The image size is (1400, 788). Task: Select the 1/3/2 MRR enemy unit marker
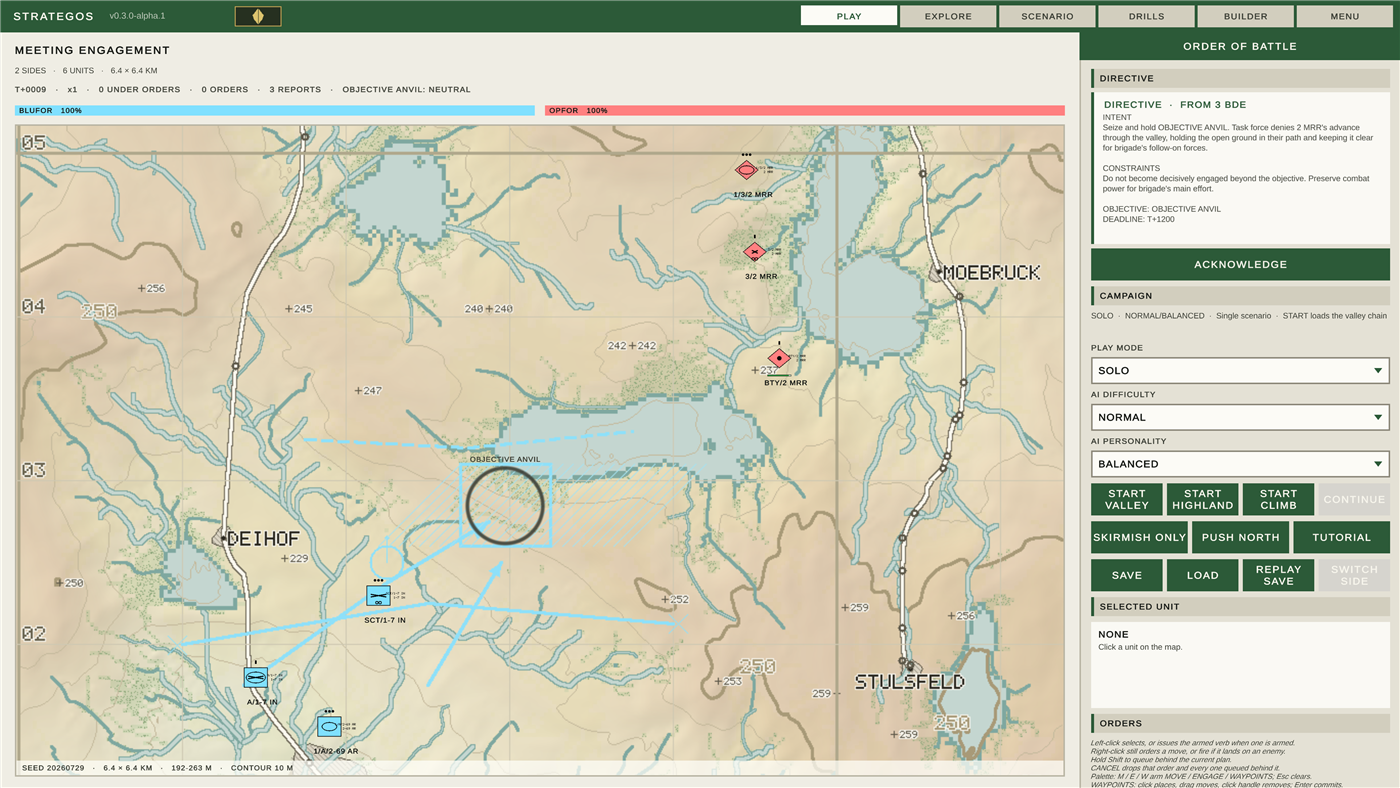tap(746, 170)
